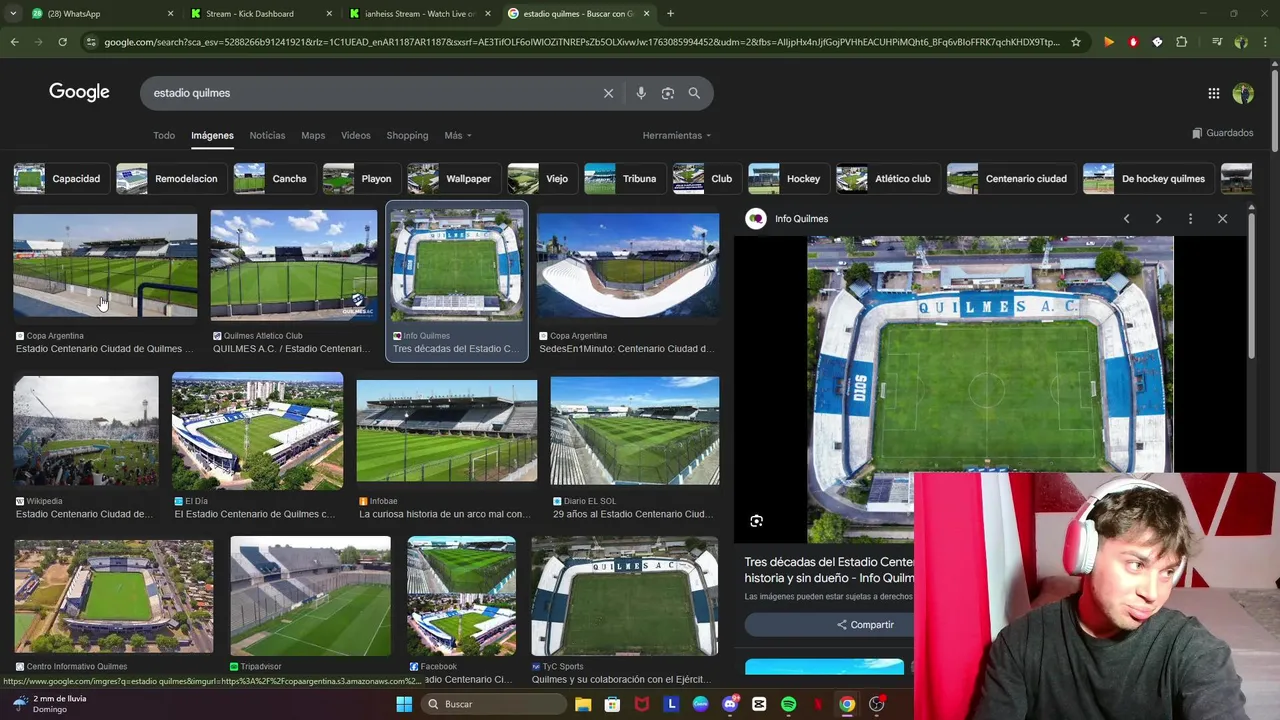Switch to the Shopping tab
This screenshot has height=720, width=1280.
407,135
